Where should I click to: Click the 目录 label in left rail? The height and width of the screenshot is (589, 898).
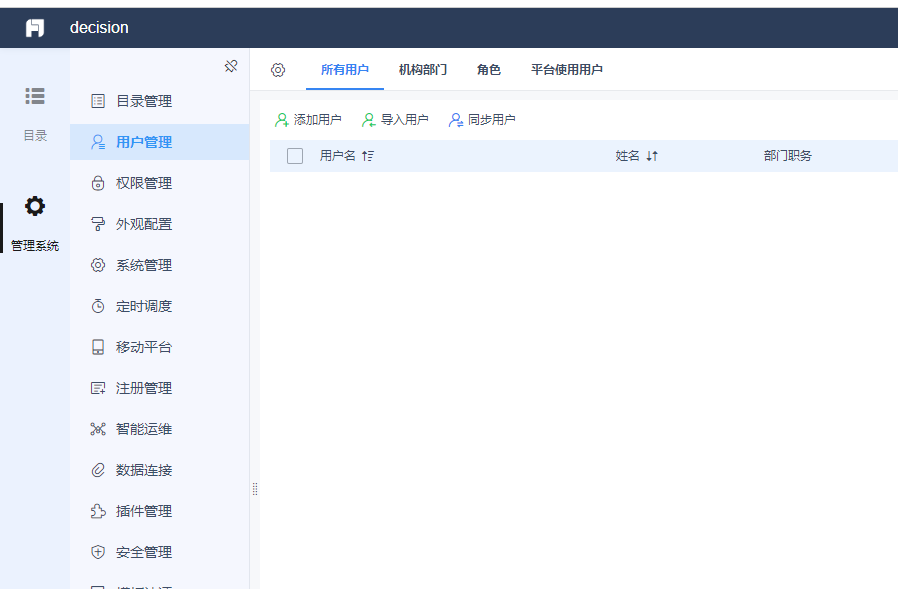click(35, 136)
